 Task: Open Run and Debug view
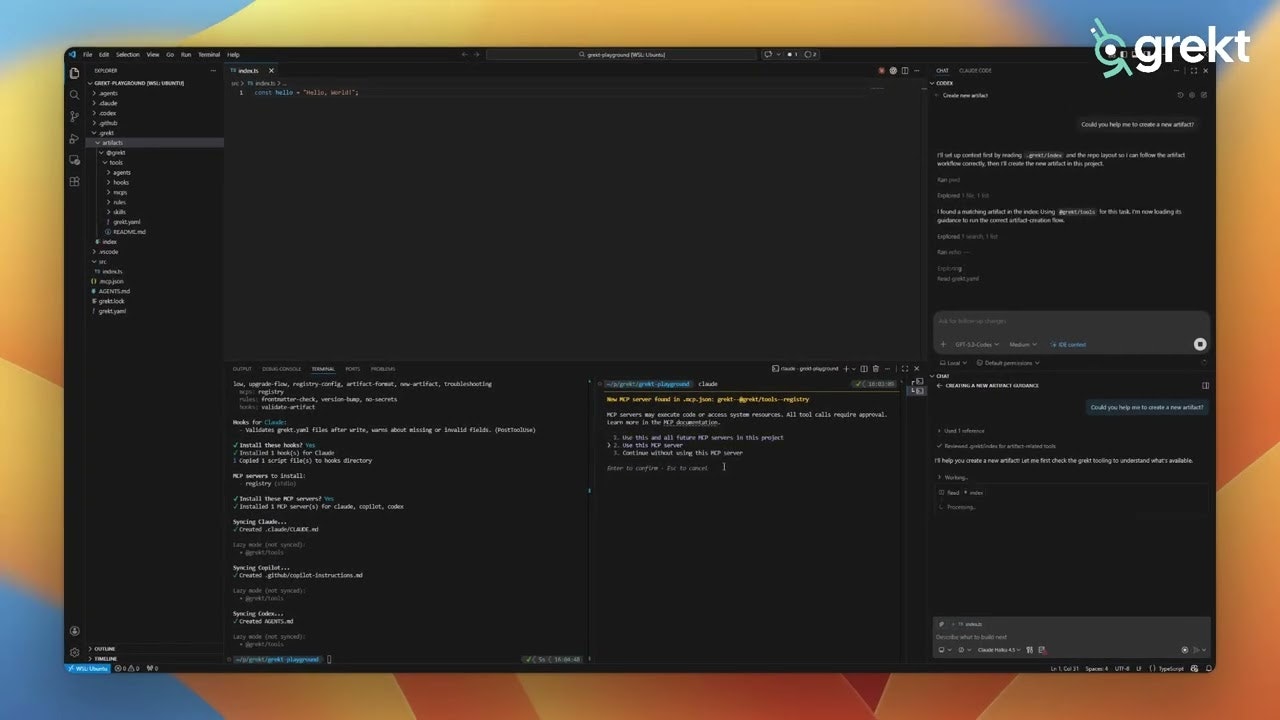75,139
